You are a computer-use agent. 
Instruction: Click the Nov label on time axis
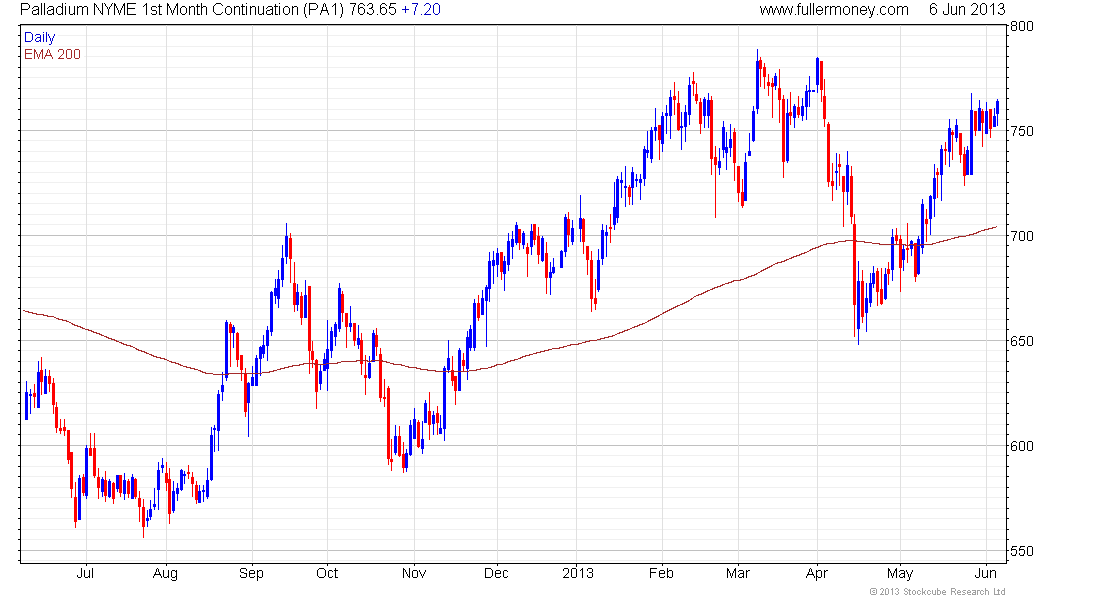pos(414,573)
